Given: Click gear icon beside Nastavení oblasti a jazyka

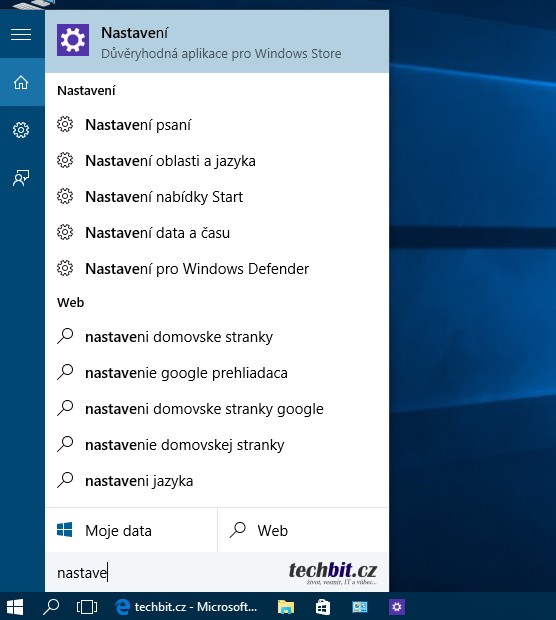Looking at the screenshot, I should click(x=65, y=161).
